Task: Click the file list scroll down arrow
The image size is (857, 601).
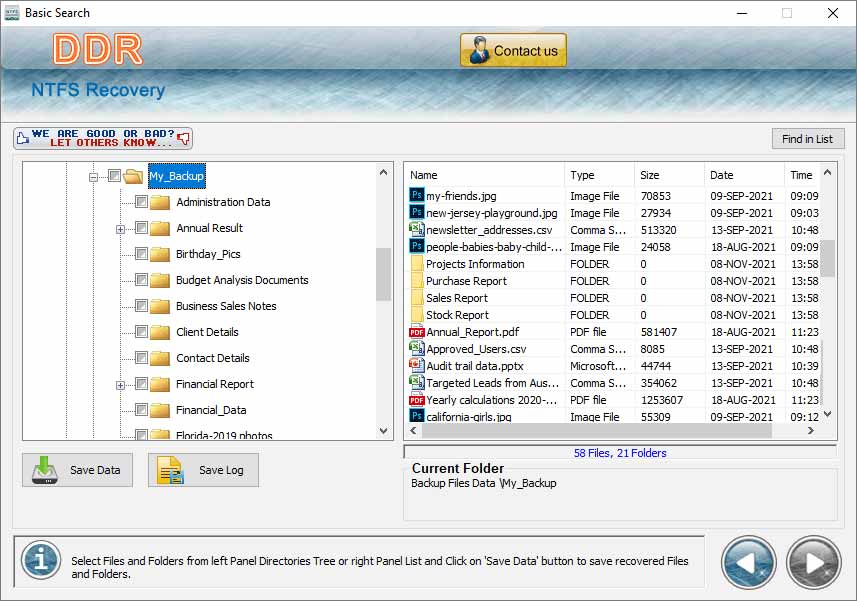Action: click(828, 414)
